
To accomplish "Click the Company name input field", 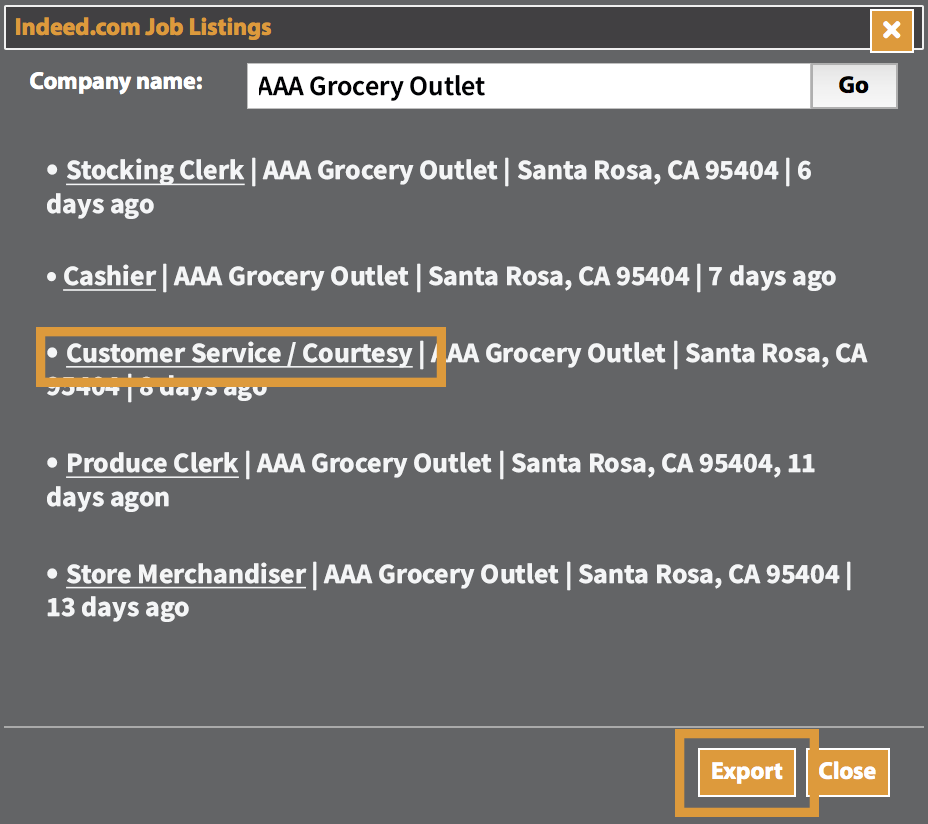I will click(x=529, y=86).
